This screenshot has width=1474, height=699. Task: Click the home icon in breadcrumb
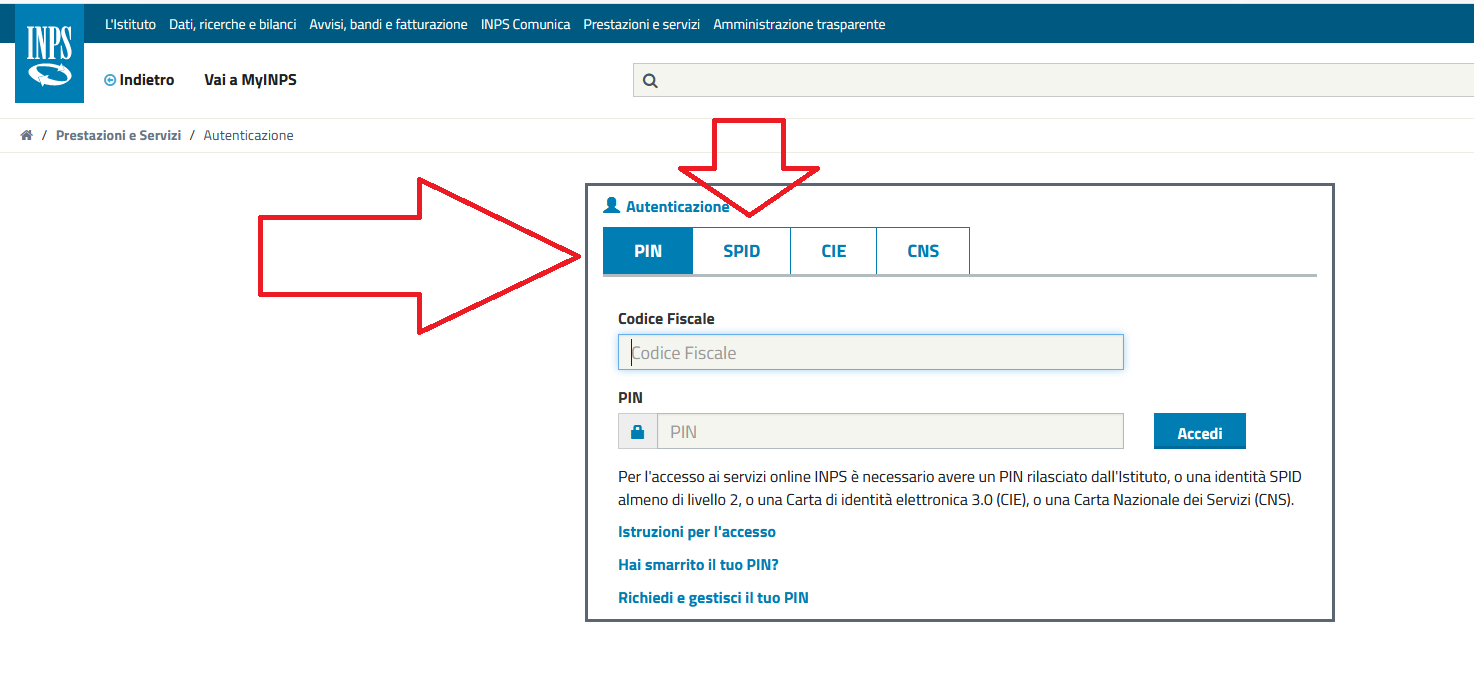(27, 135)
